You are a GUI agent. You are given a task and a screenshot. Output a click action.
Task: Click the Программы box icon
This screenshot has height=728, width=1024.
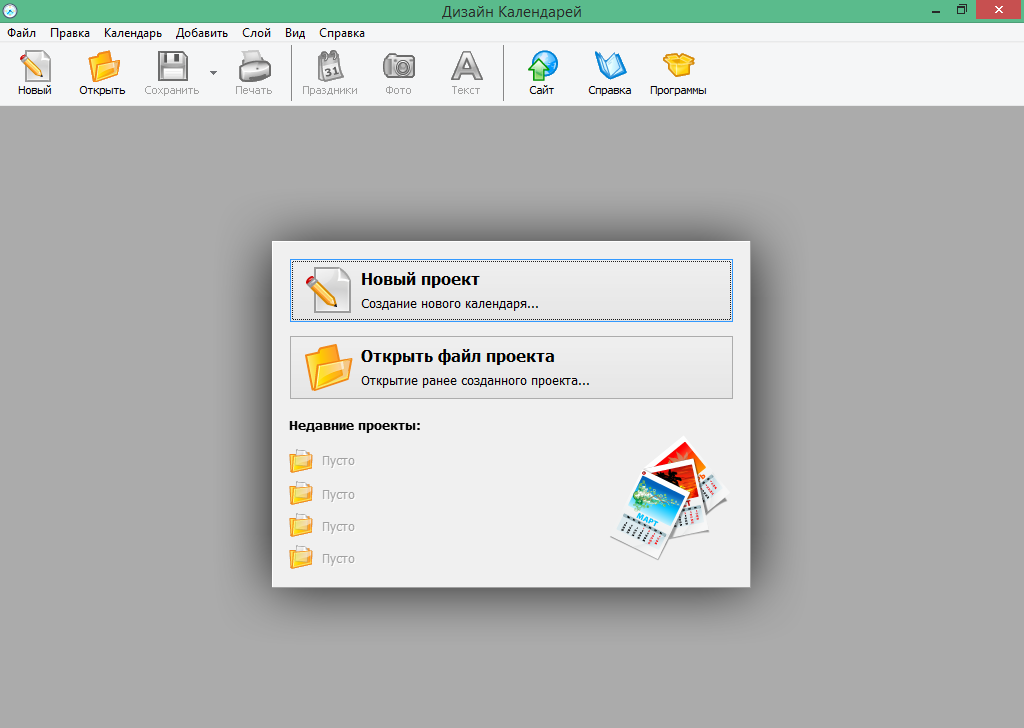pos(678,67)
